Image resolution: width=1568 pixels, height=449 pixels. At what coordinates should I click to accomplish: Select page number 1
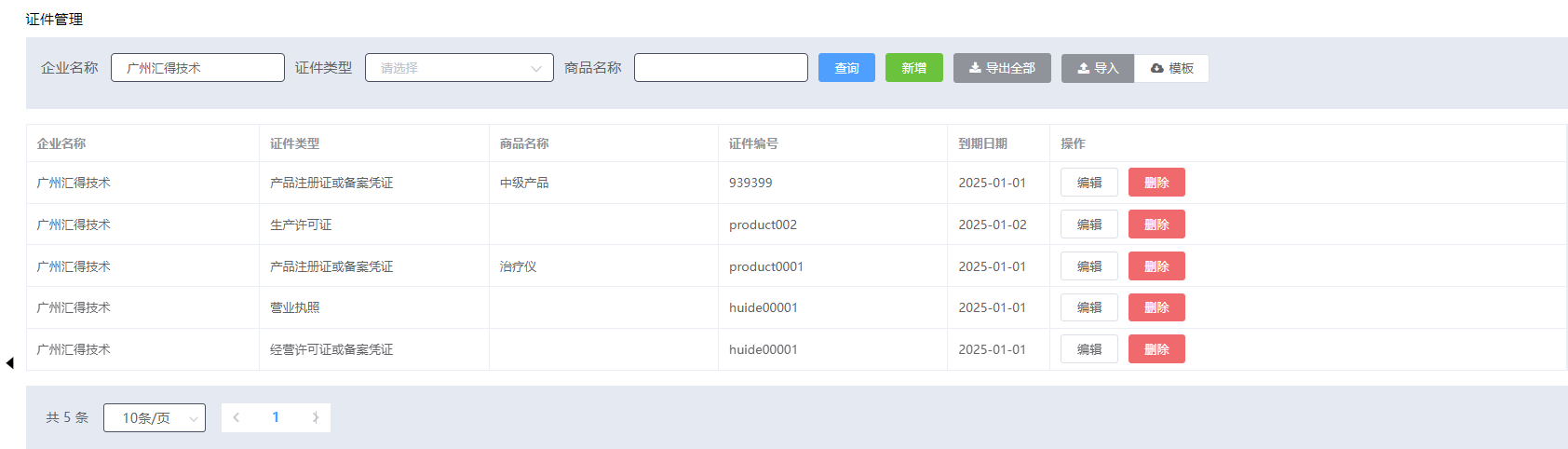(276, 417)
